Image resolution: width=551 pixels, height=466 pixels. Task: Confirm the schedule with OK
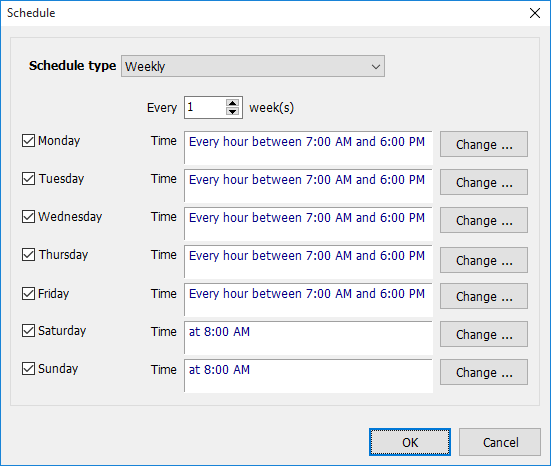tap(410, 442)
